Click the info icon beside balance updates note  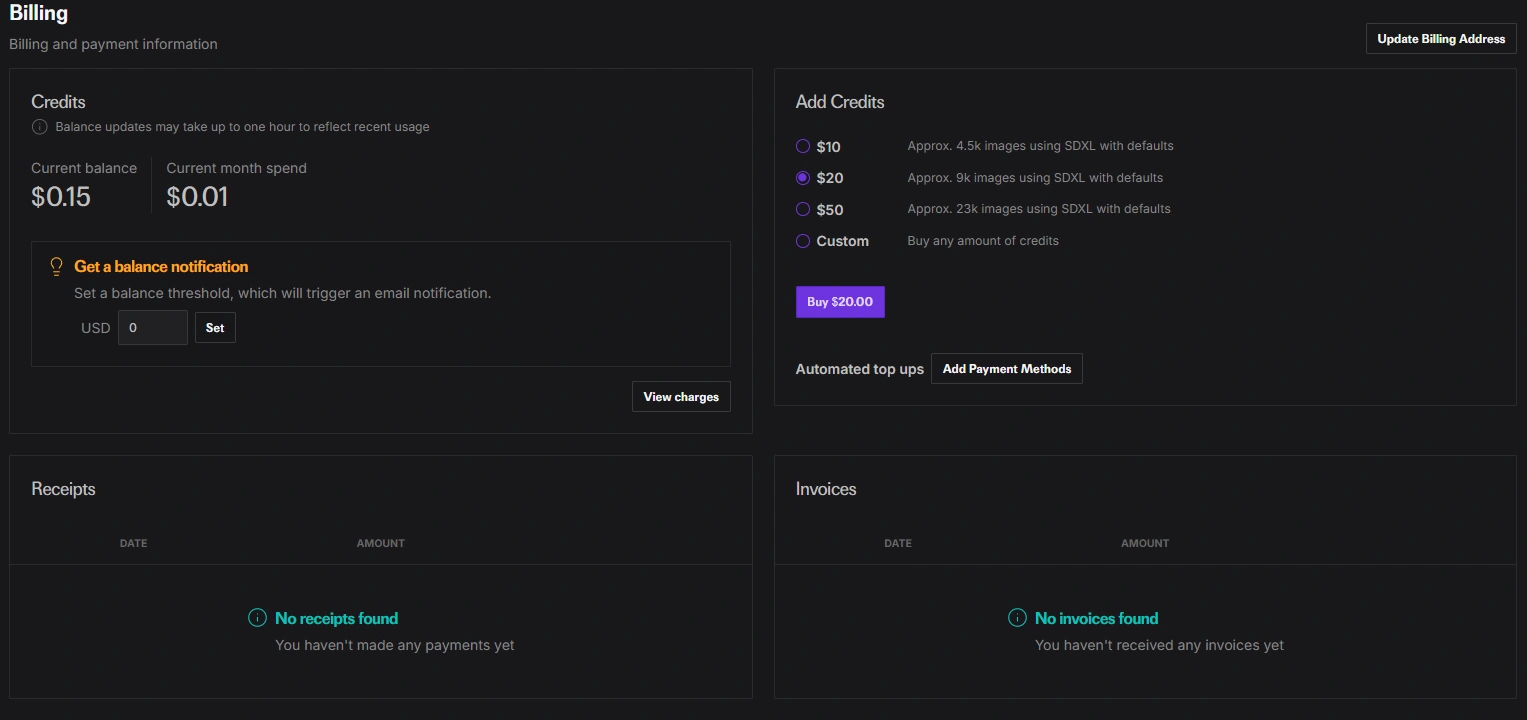39,127
